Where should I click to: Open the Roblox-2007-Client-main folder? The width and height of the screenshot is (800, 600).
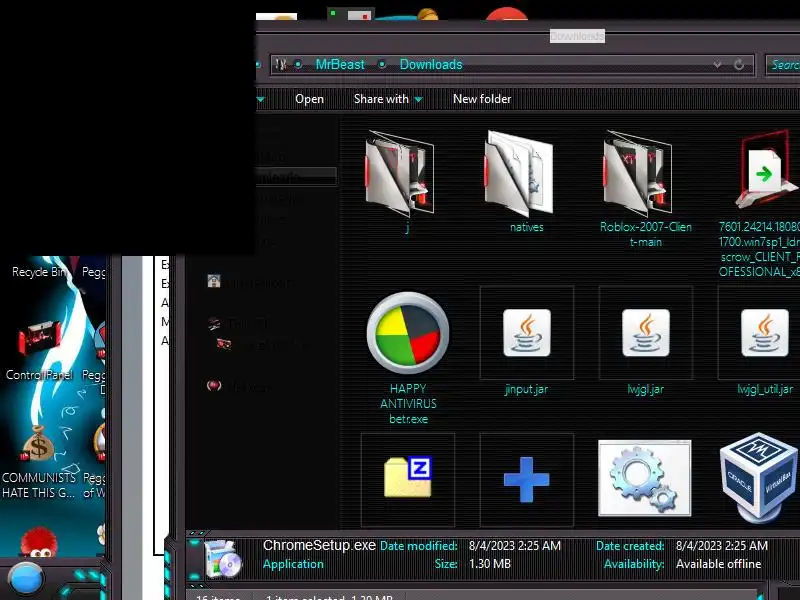(638, 173)
